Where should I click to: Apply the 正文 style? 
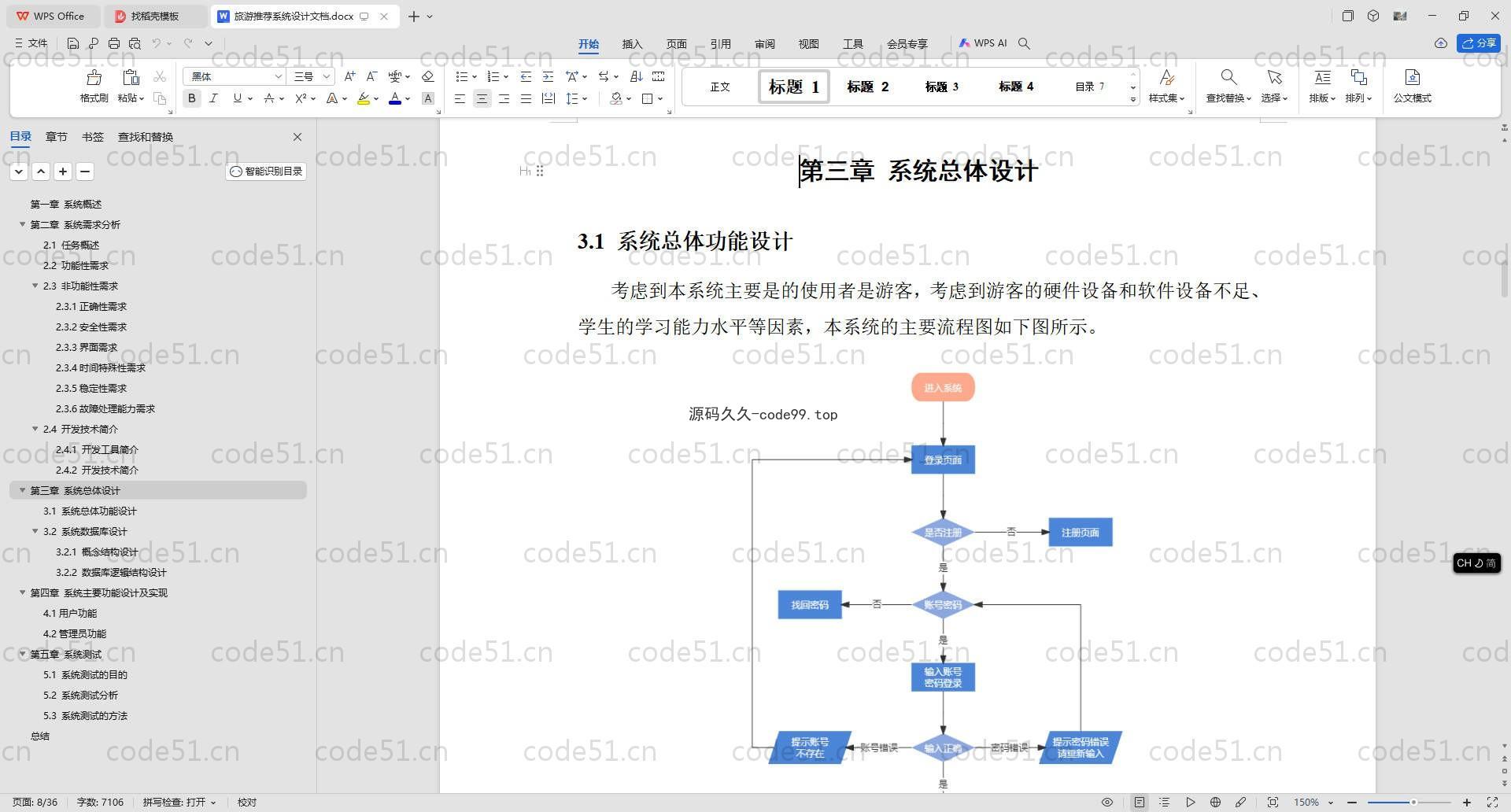[719, 87]
